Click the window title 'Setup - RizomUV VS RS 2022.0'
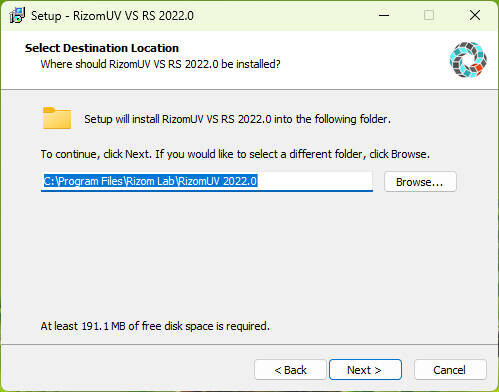Viewport: 499px width, 392px height. point(112,16)
